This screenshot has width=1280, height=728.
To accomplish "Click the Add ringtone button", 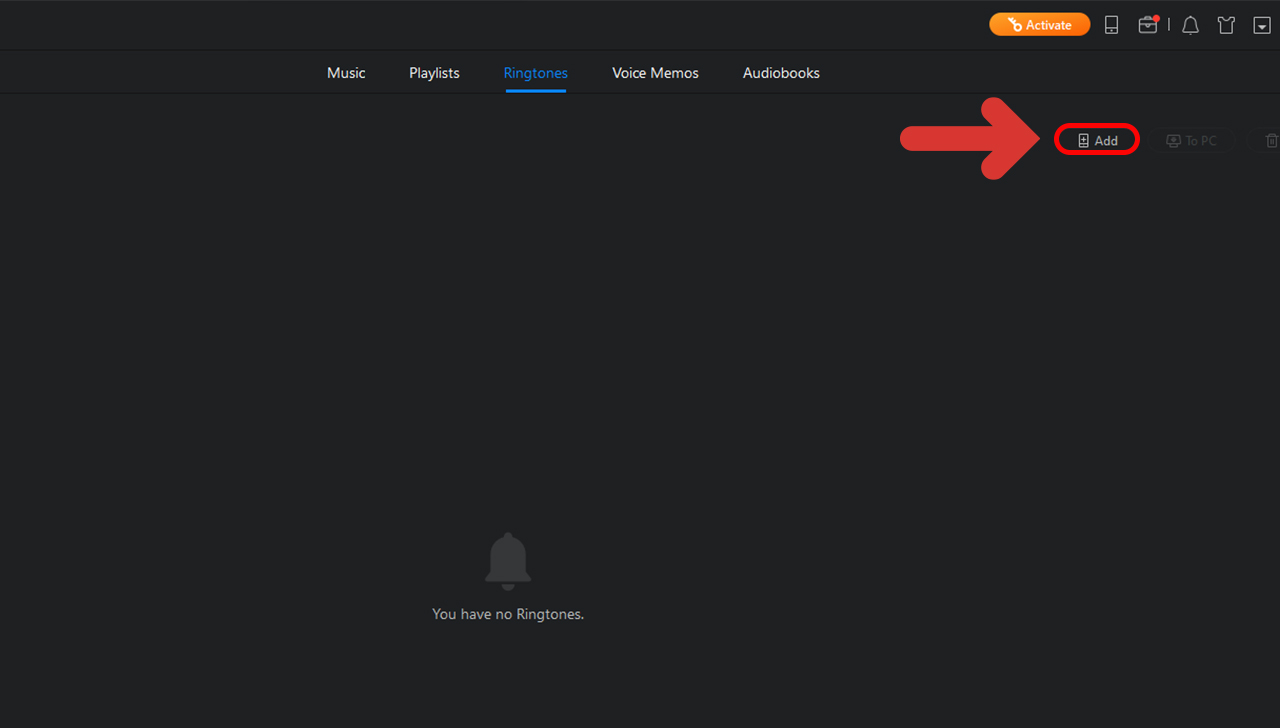I will point(1097,141).
